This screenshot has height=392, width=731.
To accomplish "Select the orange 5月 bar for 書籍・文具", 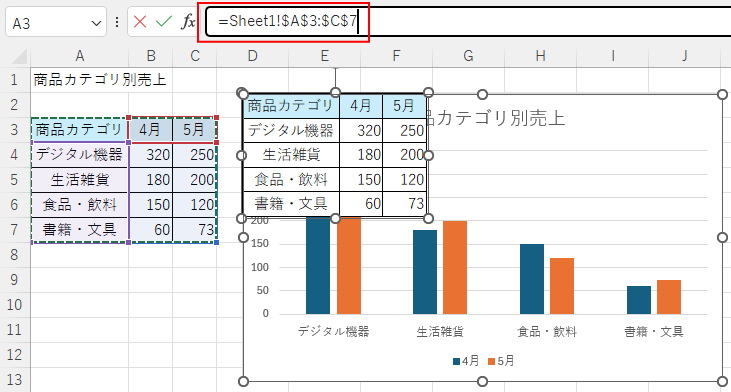I will pos(669,297).
